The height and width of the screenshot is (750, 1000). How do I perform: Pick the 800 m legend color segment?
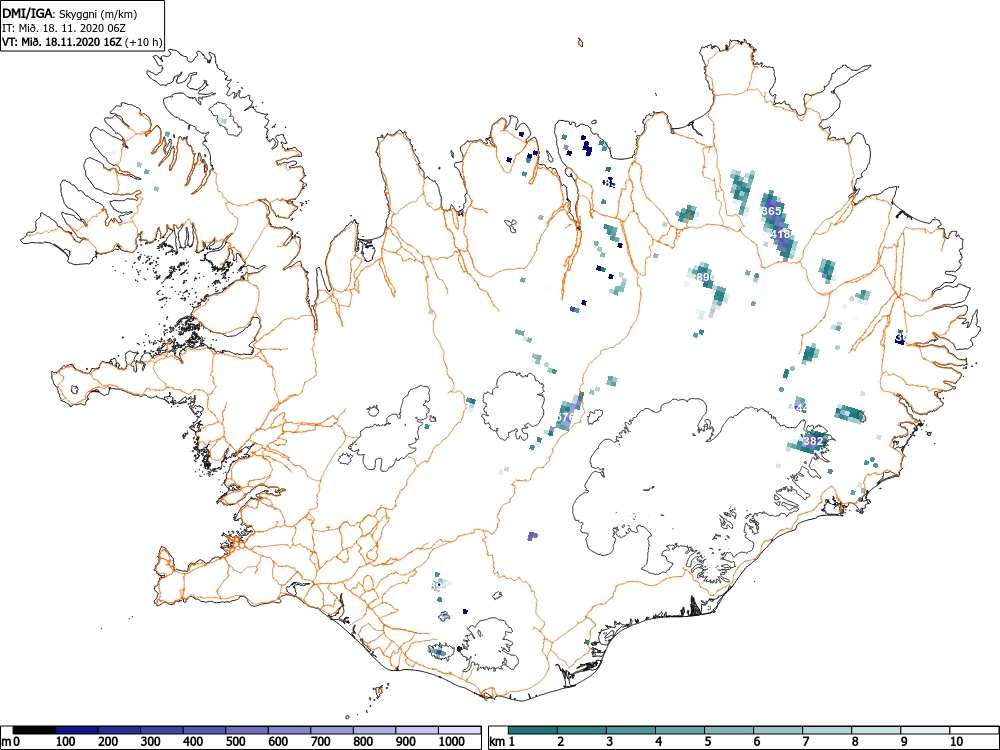374,730
